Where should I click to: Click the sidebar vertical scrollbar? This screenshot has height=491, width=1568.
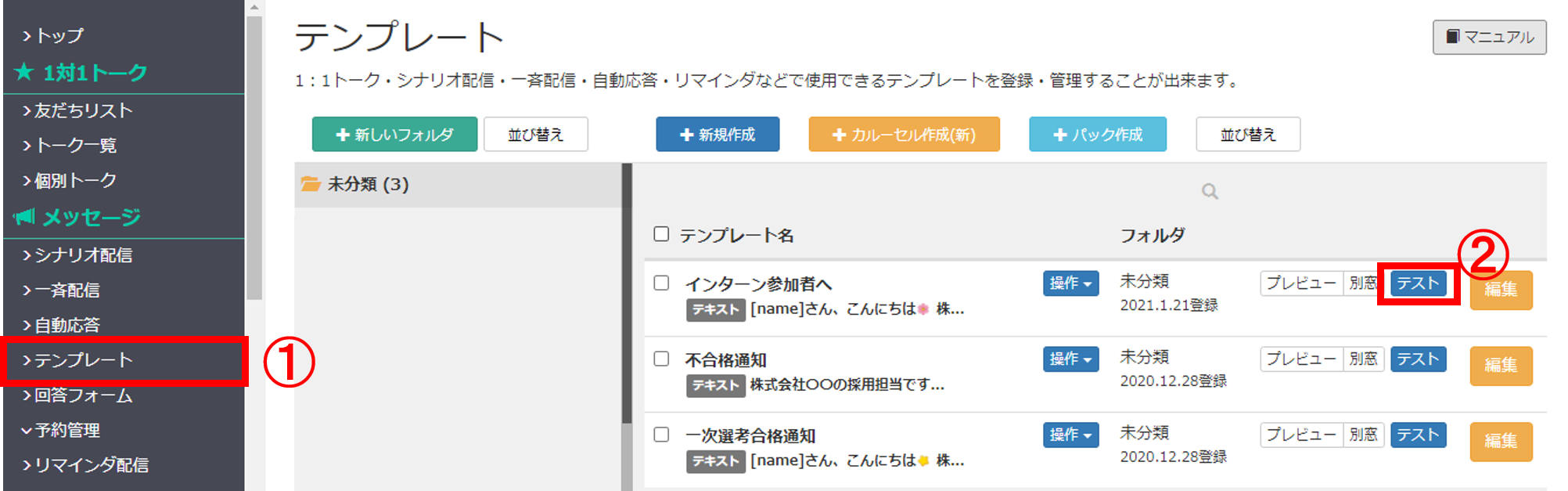pos(254,157)
